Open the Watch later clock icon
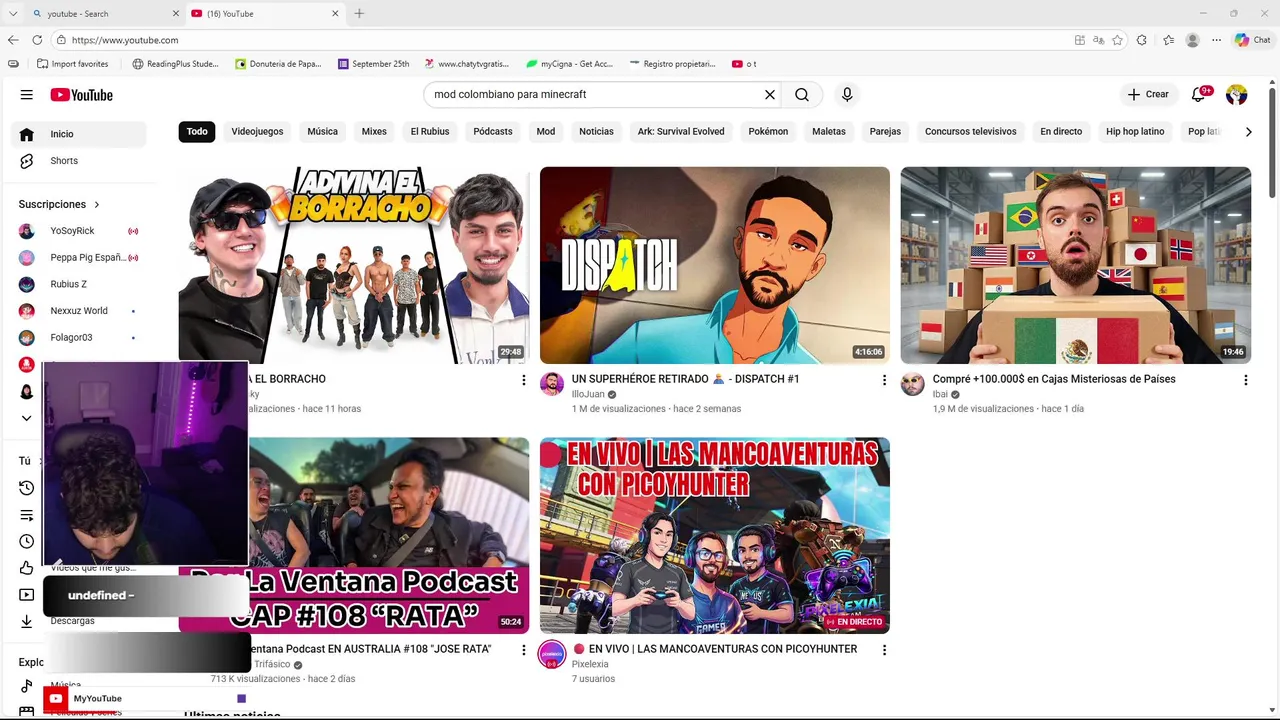Image resolution: width=1280 pixels, height=720 pixels. point(27,542)
